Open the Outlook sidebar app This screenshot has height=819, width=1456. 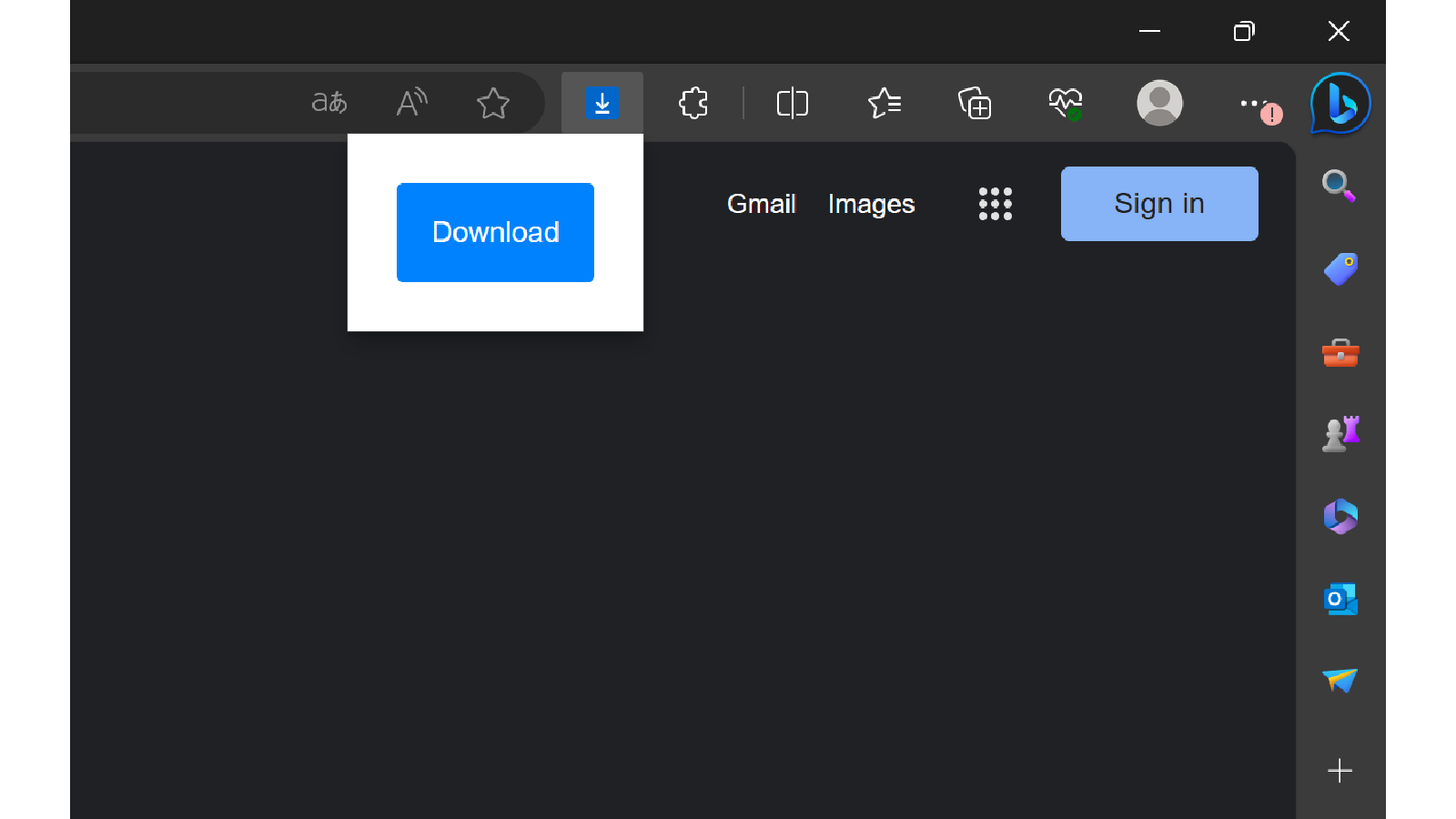[1340, 599]
